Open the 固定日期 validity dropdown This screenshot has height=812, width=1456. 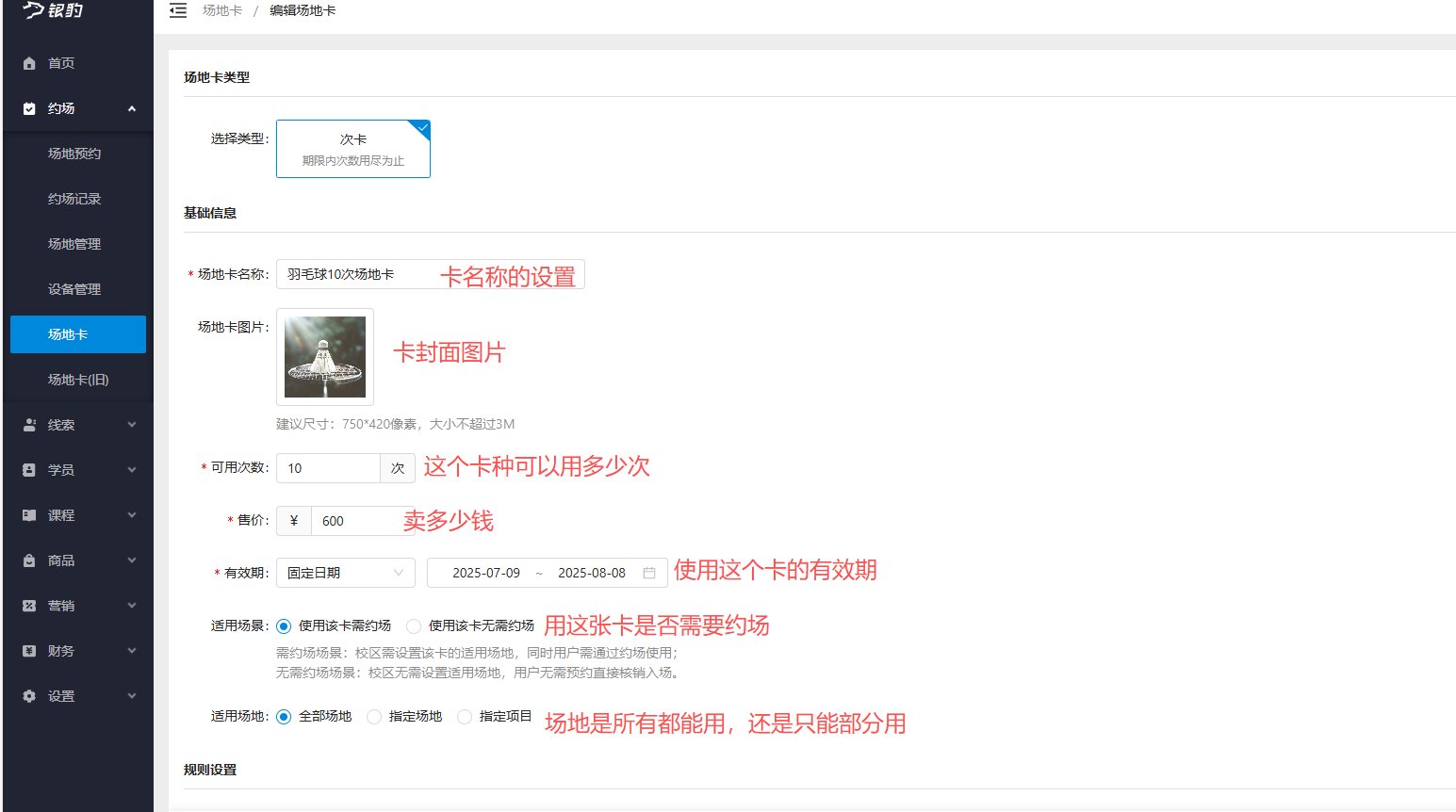click(x=345, y=572)
